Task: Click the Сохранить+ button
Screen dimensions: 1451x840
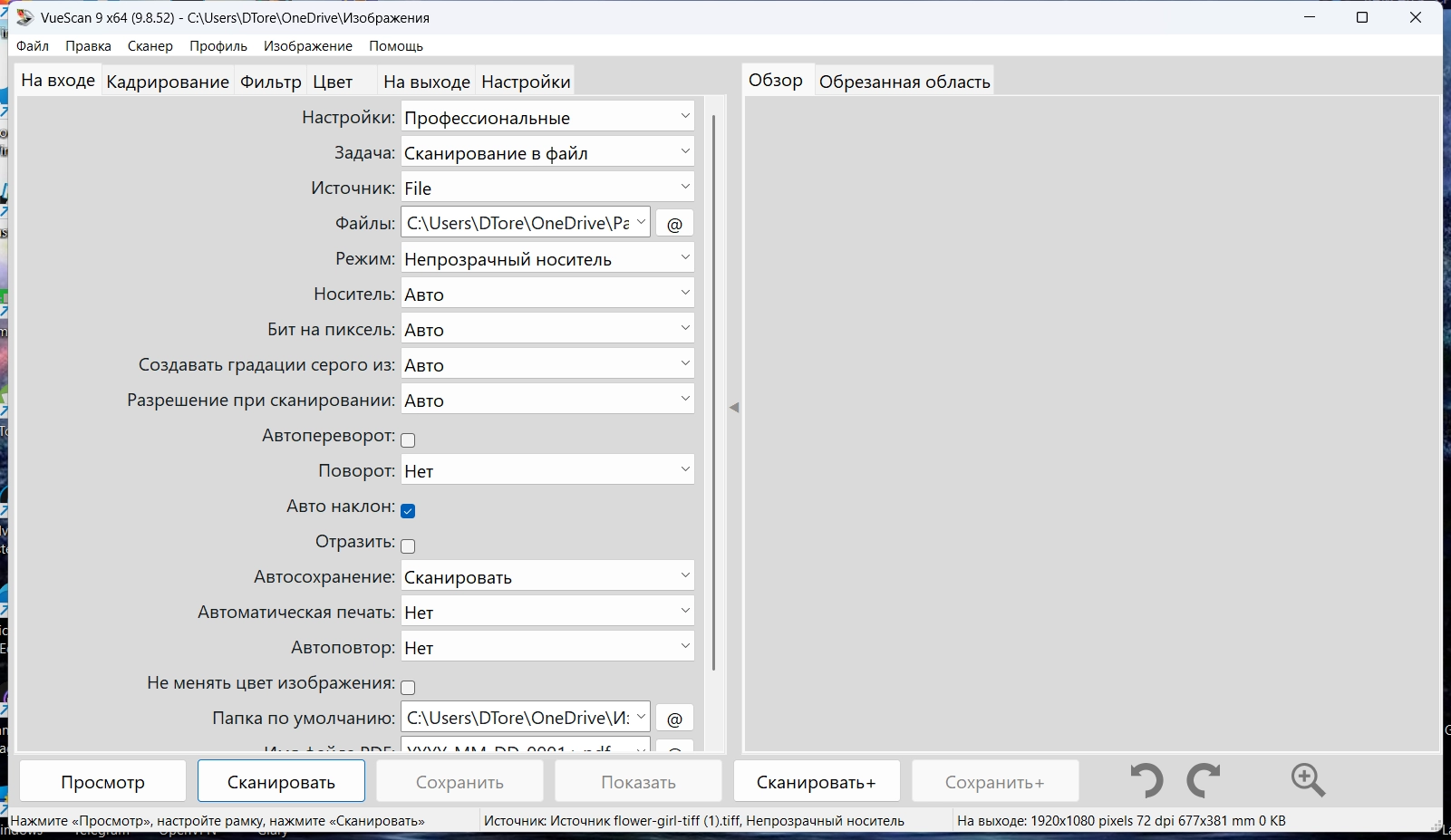Action: click(x=995, y=781)
